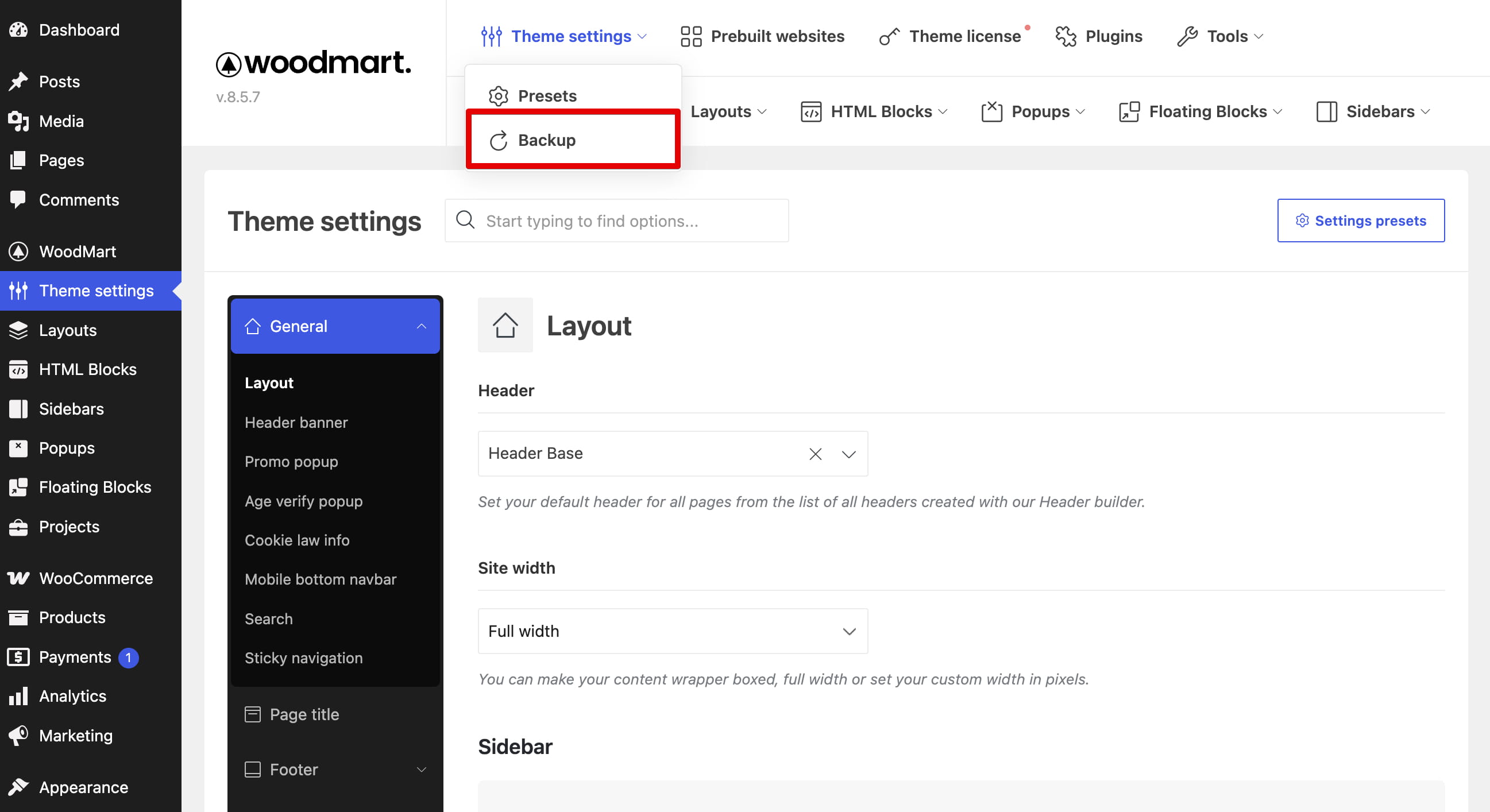Screen dimensions: 1490x812
Task: Click the Marketing megaphone icon
Action: tap(18, 735)
